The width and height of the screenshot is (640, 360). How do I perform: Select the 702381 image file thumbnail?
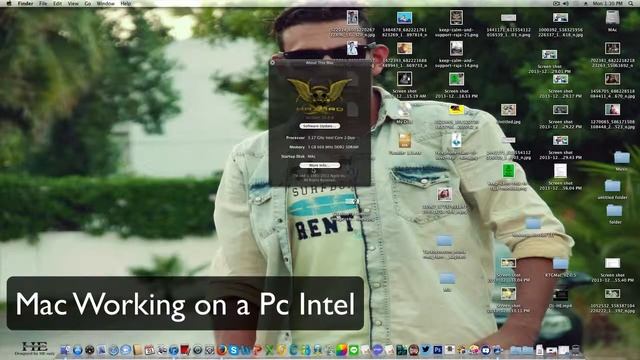coord(612,48)
